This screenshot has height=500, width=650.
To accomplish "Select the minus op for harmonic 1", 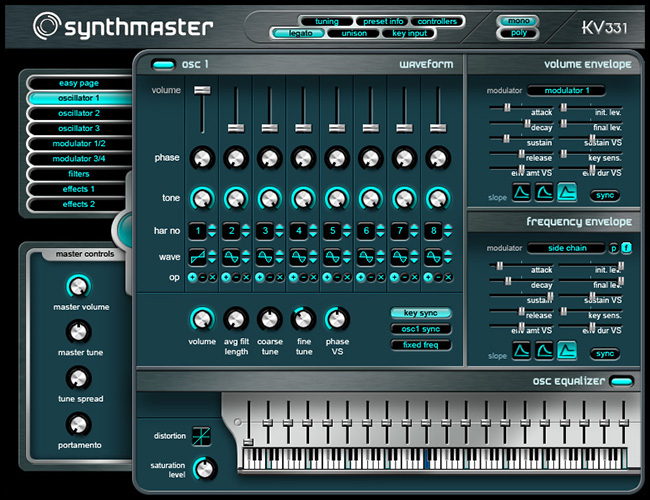I will [x=202, y=277].
